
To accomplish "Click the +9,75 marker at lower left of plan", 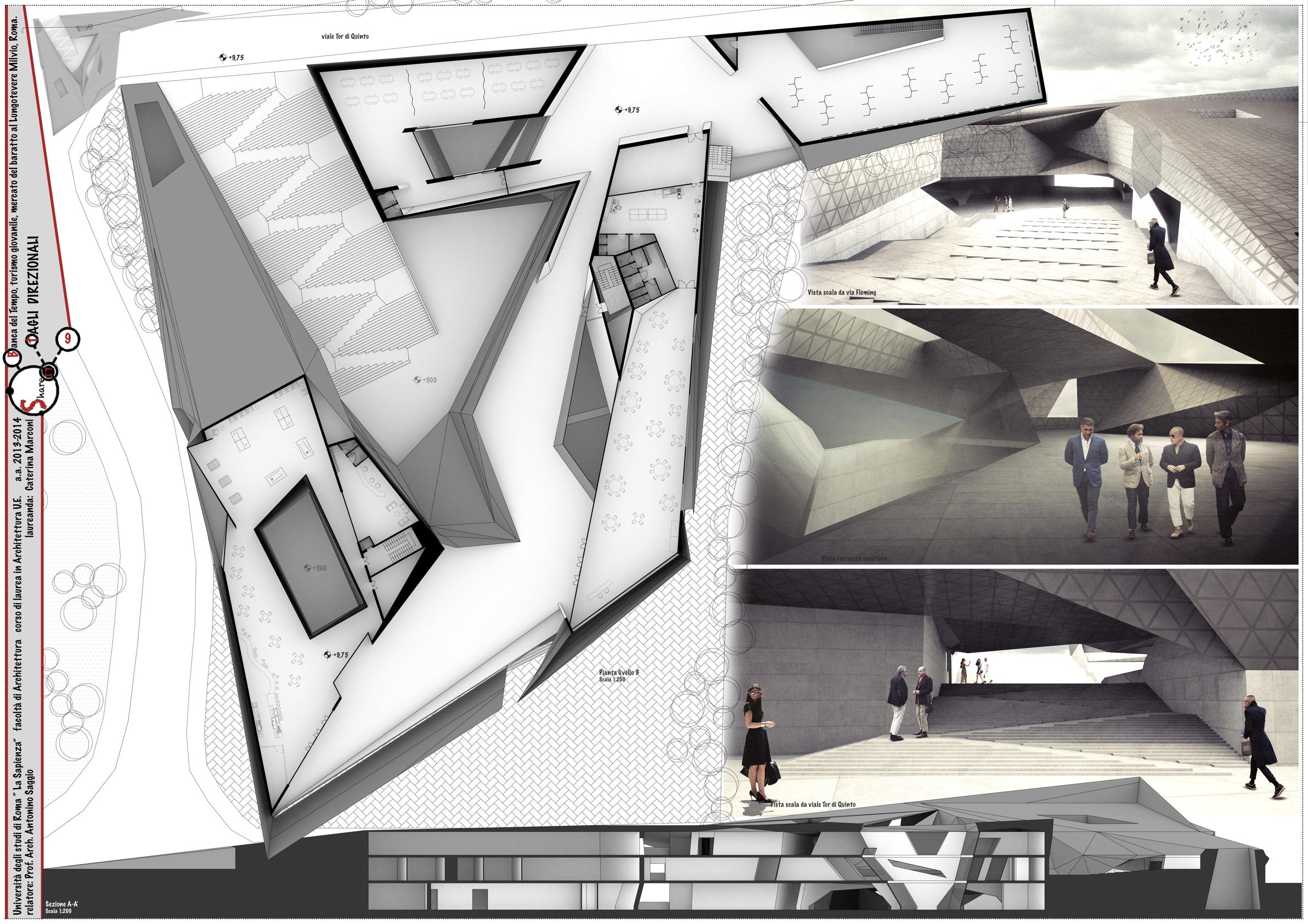I will [x=336, y=655].
